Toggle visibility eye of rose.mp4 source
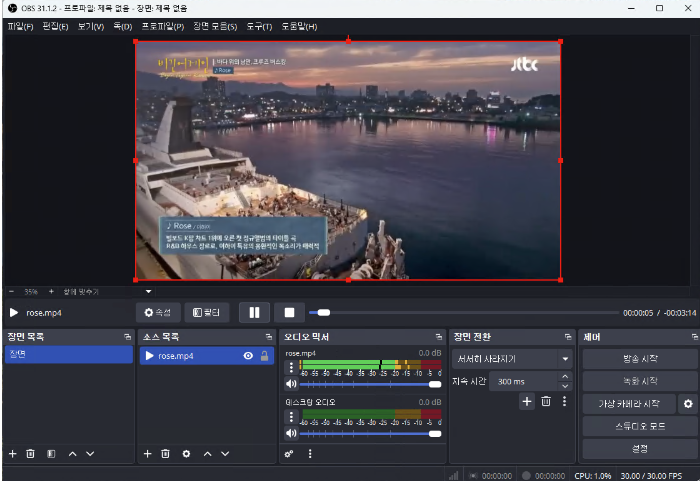Image resolution: width=700 pixels, height=481 pixels. click(248, 356)
